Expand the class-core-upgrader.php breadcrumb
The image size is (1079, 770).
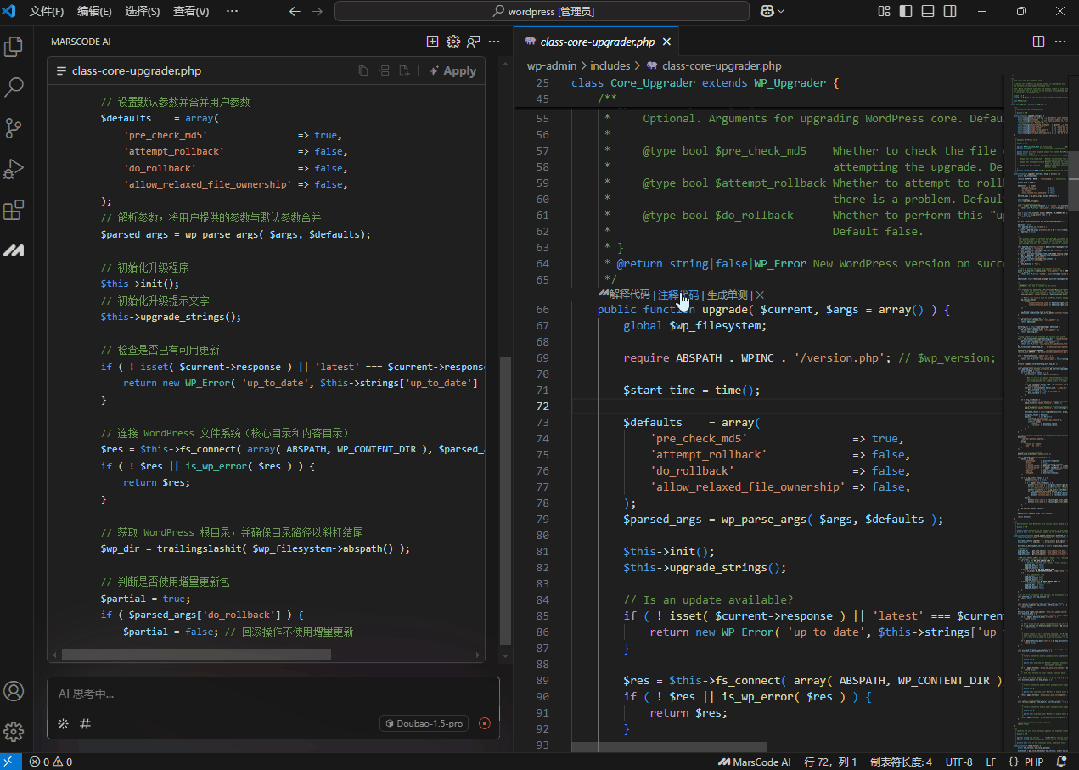pyautogui.click(x=721, y=66)
